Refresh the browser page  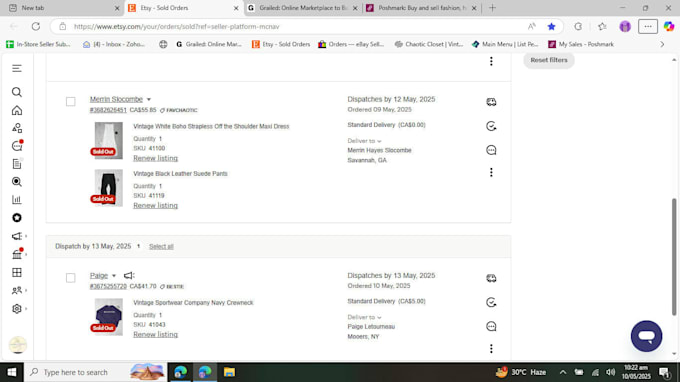click(x=36, y=26)
